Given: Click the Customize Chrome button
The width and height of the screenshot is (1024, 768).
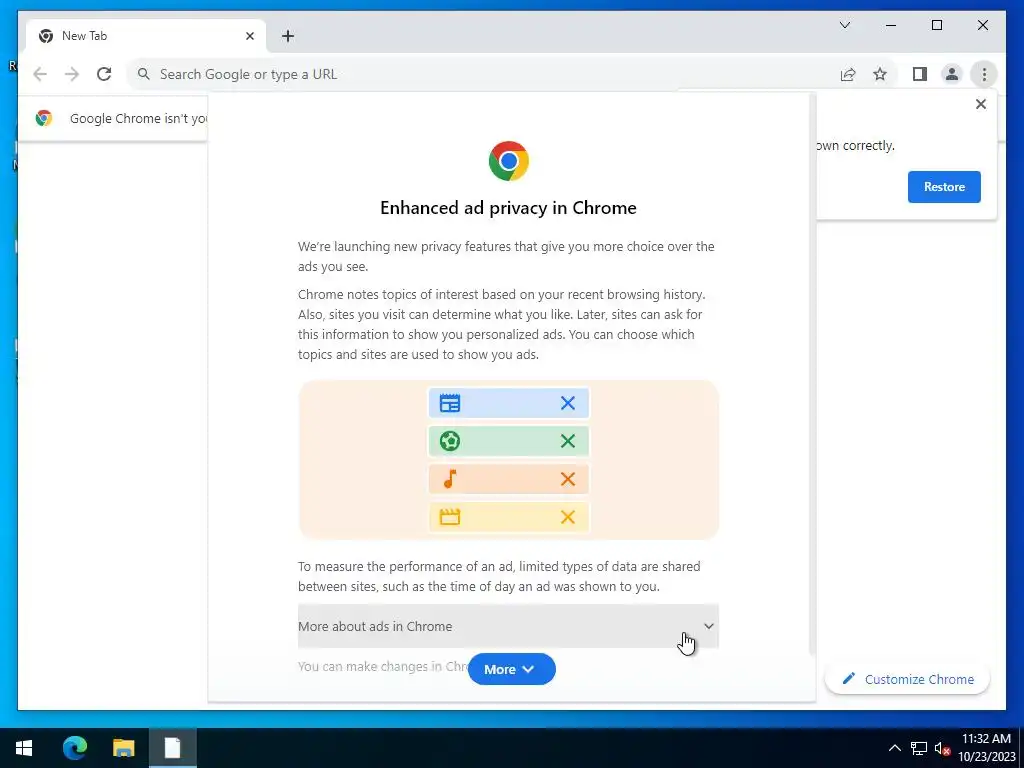Looking at the screenshot, I should point(908,679).
